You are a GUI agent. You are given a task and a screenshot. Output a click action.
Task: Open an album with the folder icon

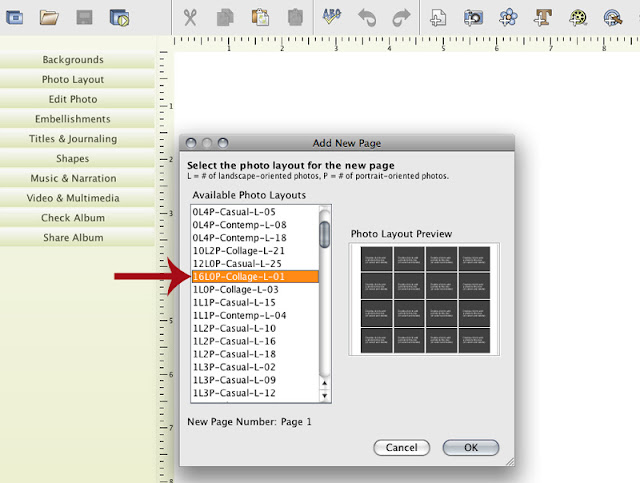[49, 18]
